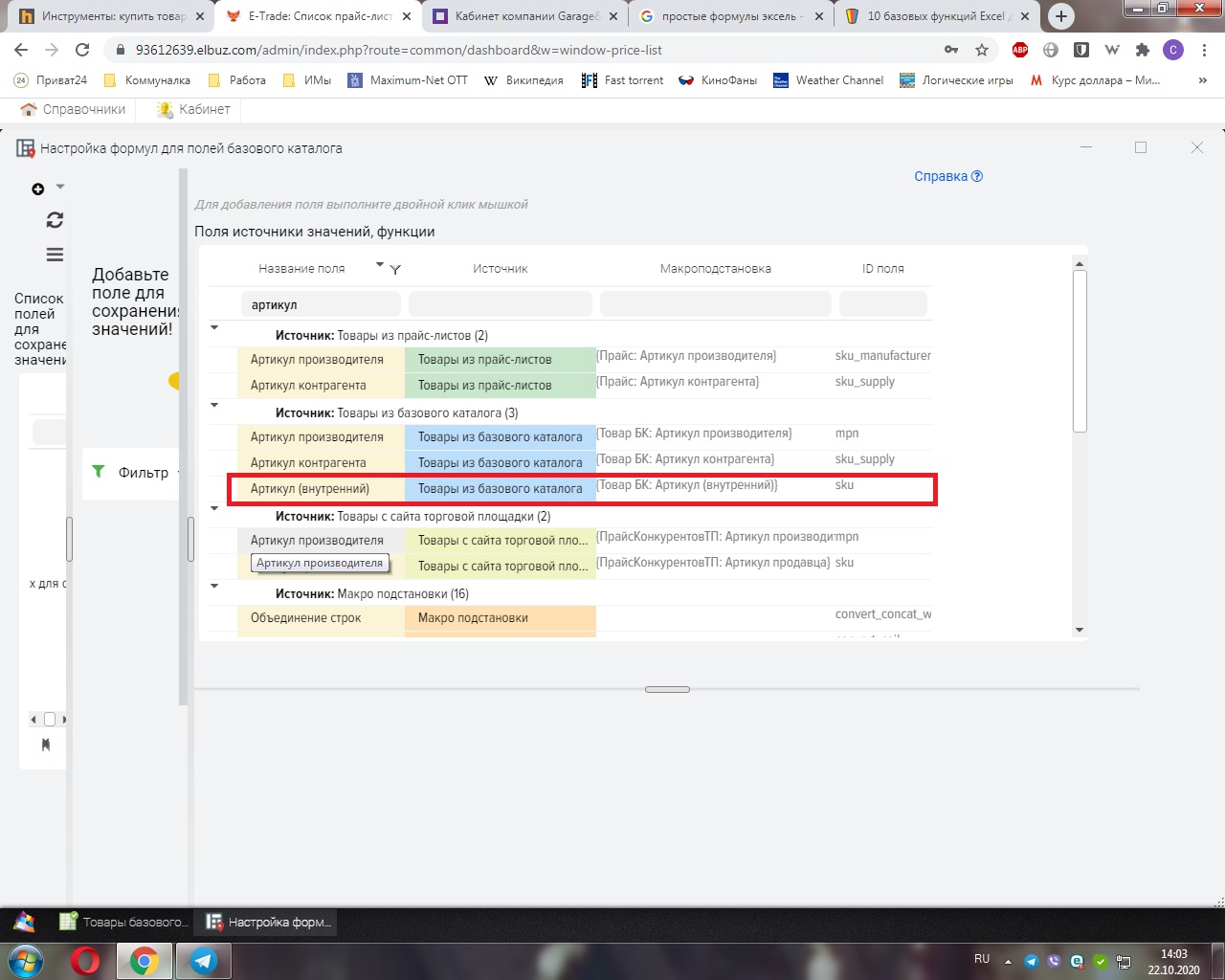
Task: Click the mpn ID in базового каталога group
Action: (x=847, y=434)
